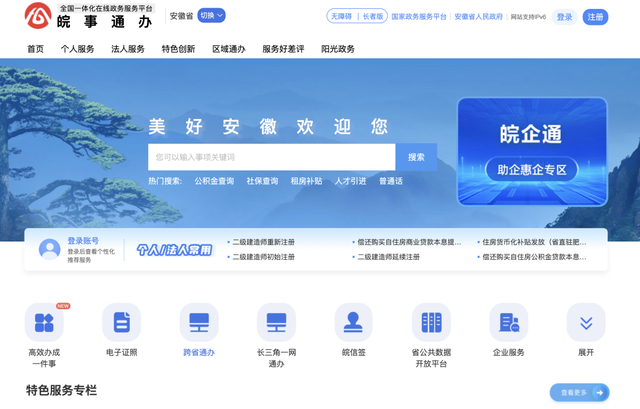Select hot search 公积金查询
640x409 pixels.
click(x=214, y=181)
